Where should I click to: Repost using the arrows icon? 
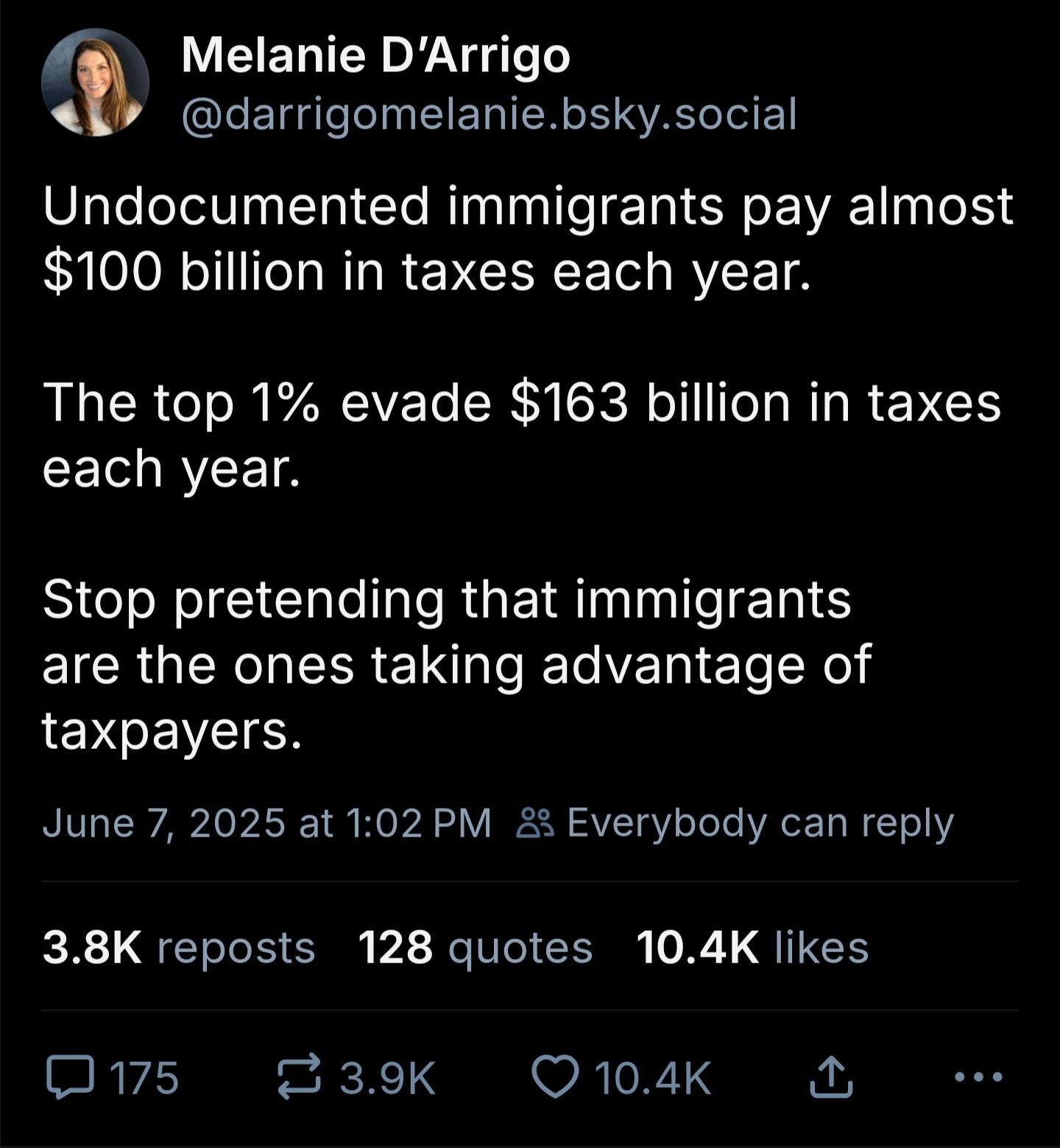click(x=299, y=1077)
